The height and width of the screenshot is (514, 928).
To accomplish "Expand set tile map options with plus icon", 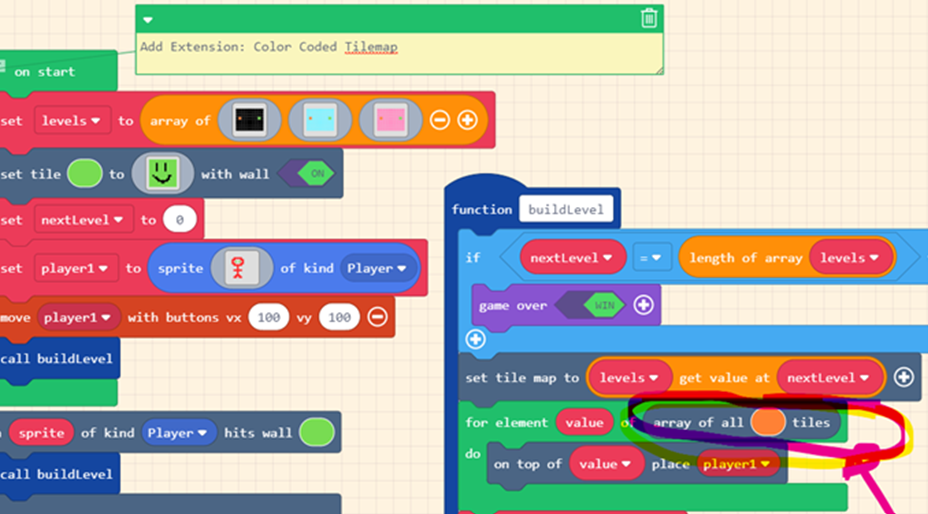I will click(904, 377).
